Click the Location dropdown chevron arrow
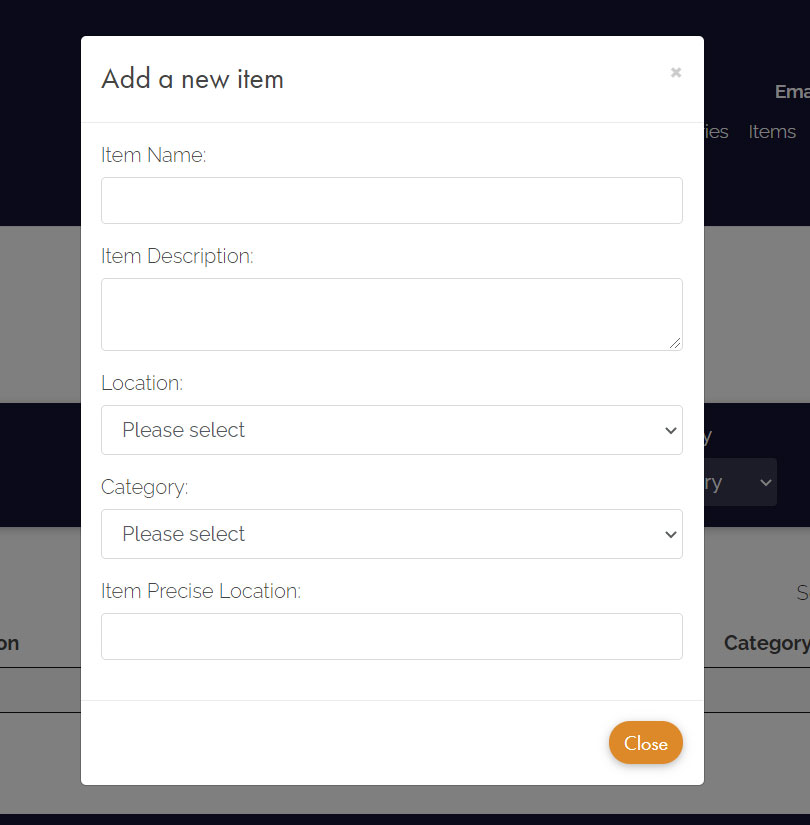Screen dimensions: 810x825 pyautogui.click(x=670, y=430)
